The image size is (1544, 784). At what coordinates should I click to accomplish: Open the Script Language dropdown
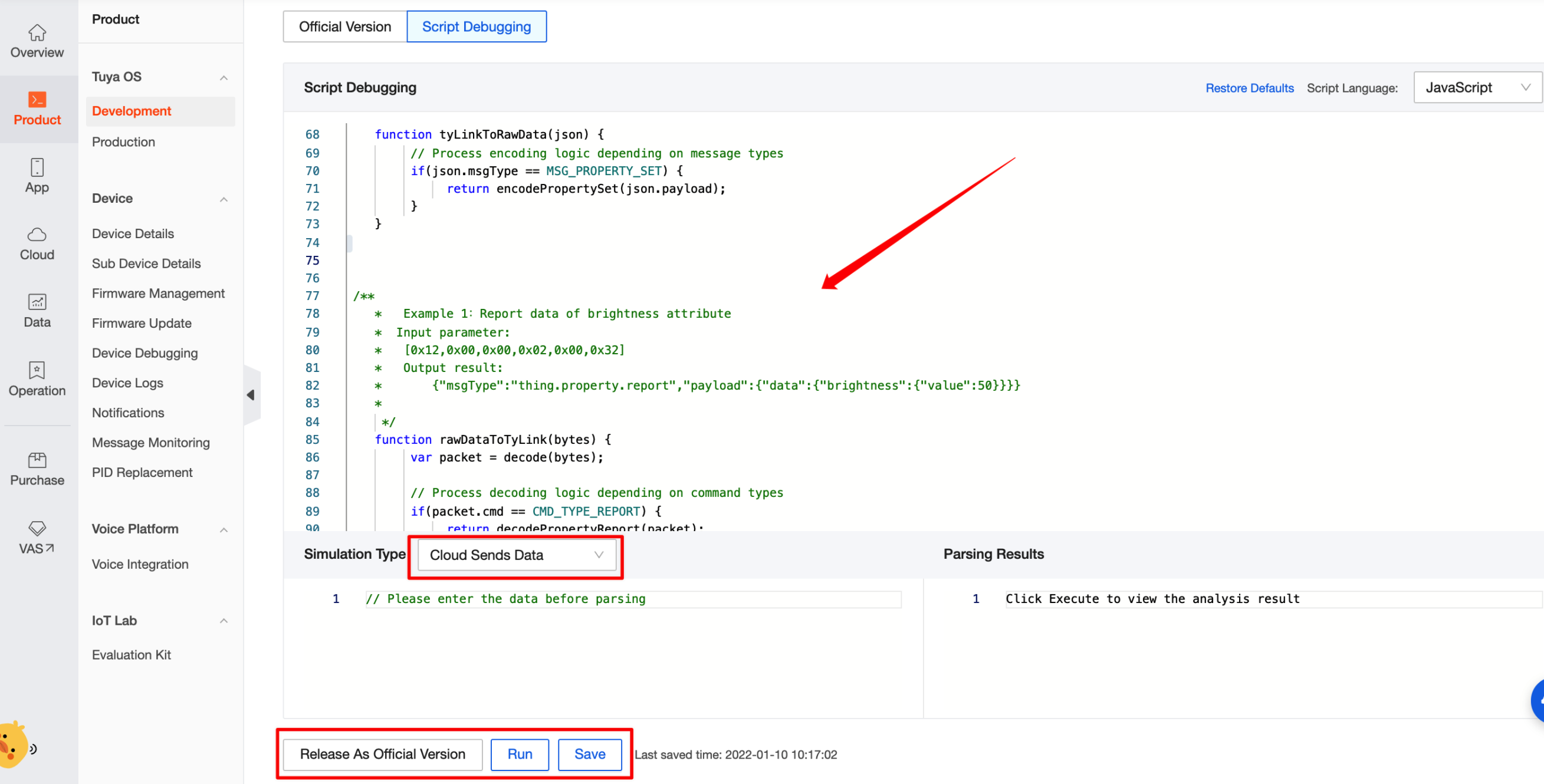[1476, 87]
